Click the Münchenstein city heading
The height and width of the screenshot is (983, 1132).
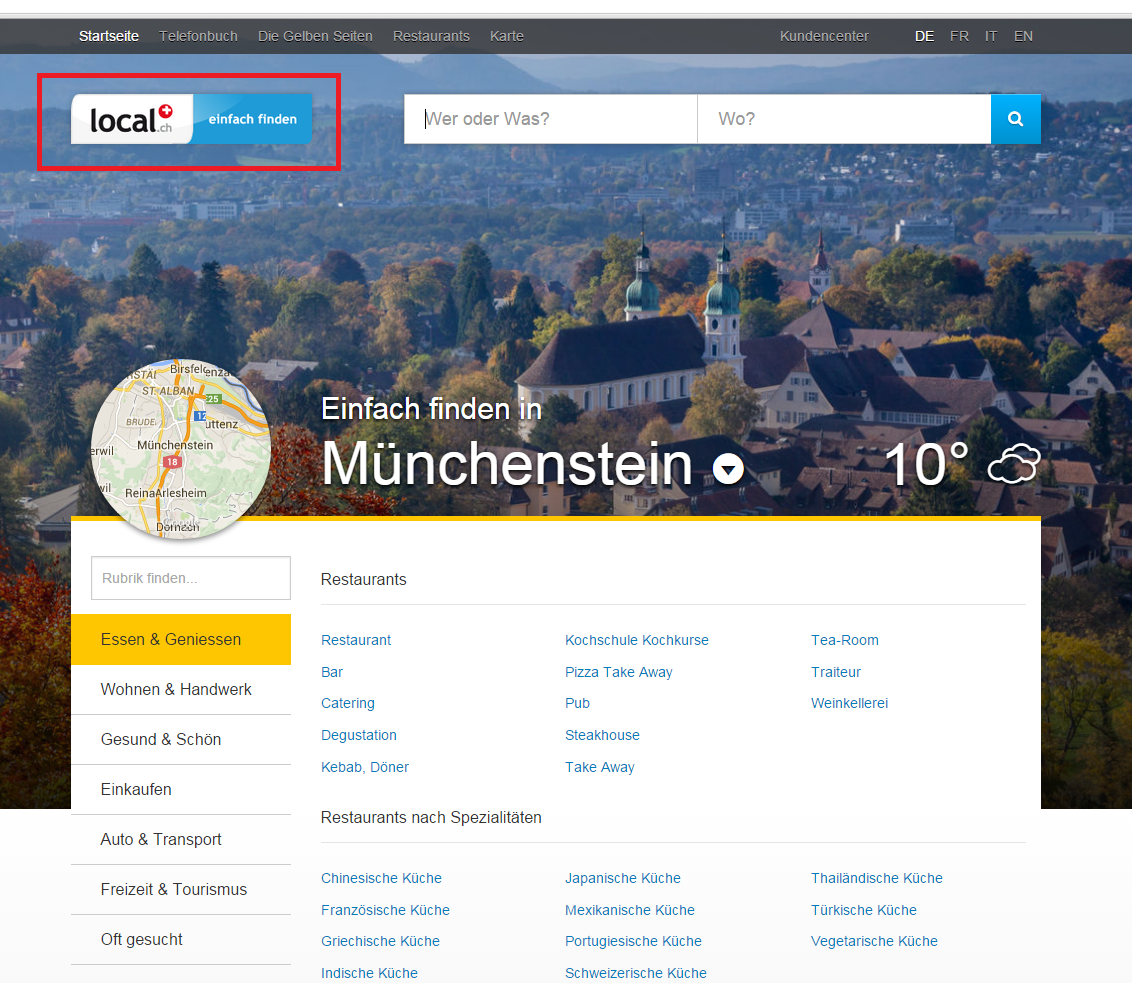507,463
